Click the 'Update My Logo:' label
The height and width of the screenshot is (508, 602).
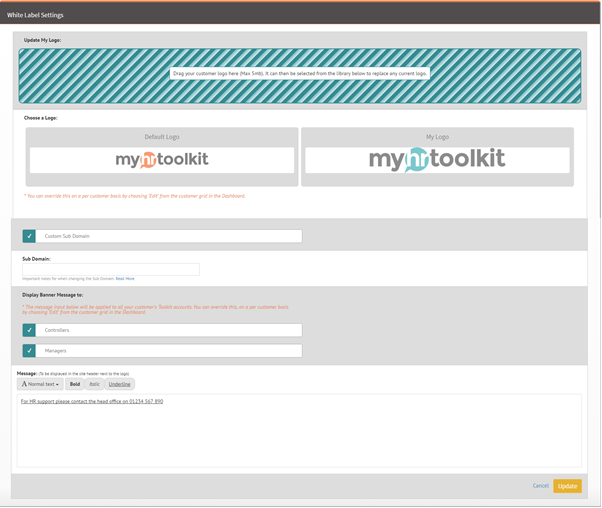(x=43, y=40)
